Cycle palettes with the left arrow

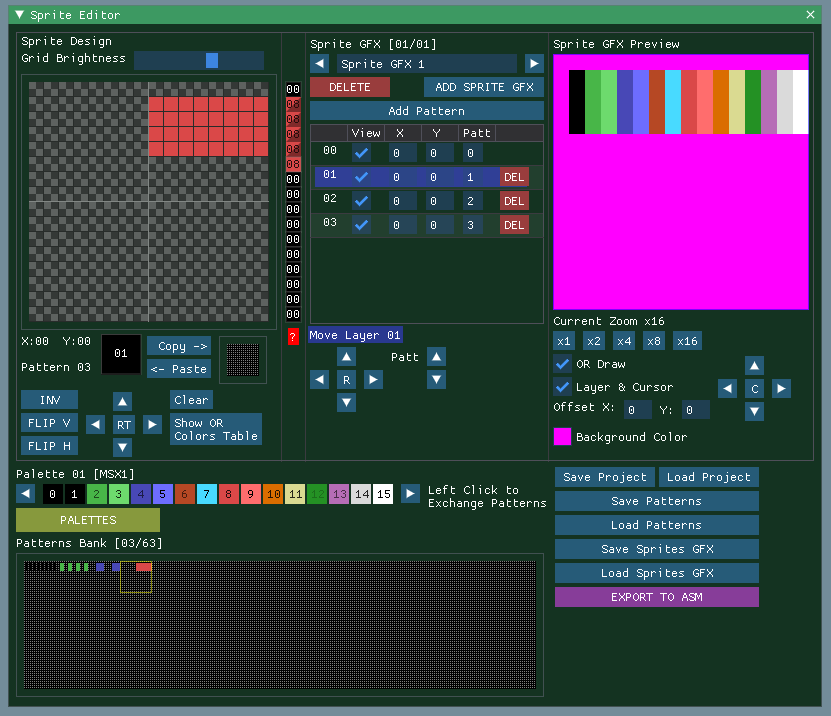tap(25, 493)
